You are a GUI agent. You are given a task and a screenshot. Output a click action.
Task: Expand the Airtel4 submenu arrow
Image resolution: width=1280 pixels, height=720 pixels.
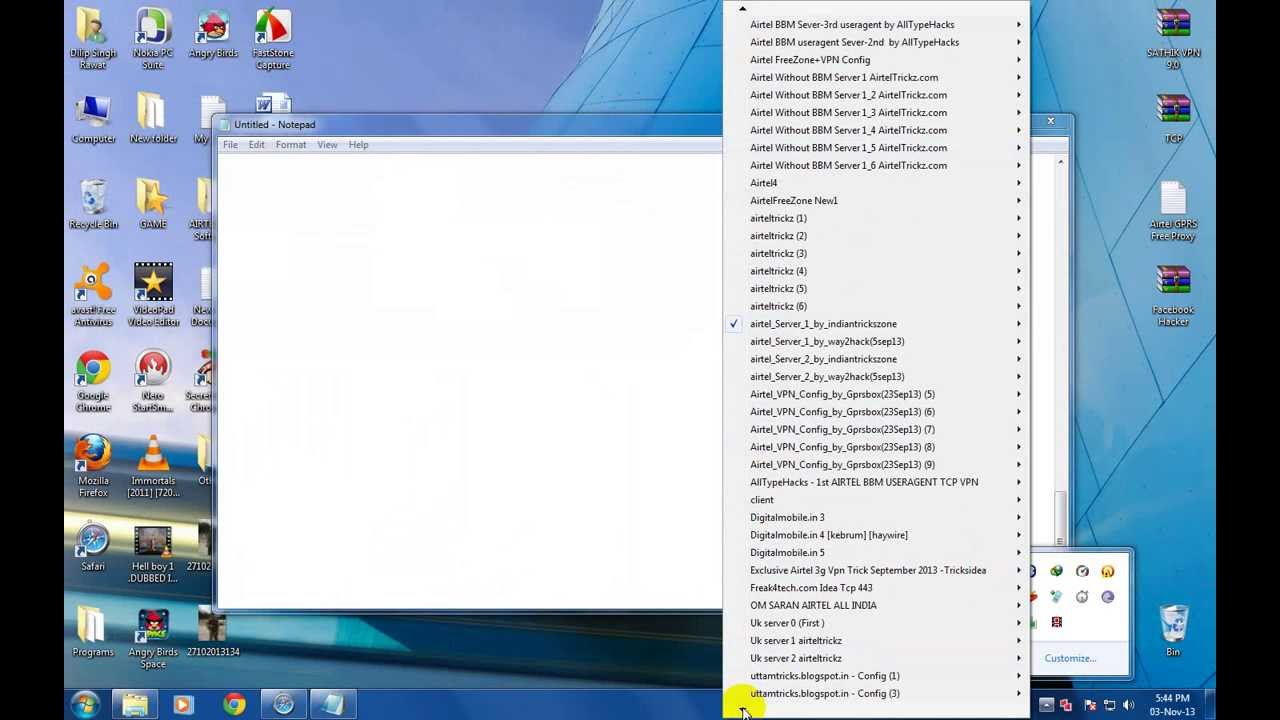click(x=1019, y=183)
